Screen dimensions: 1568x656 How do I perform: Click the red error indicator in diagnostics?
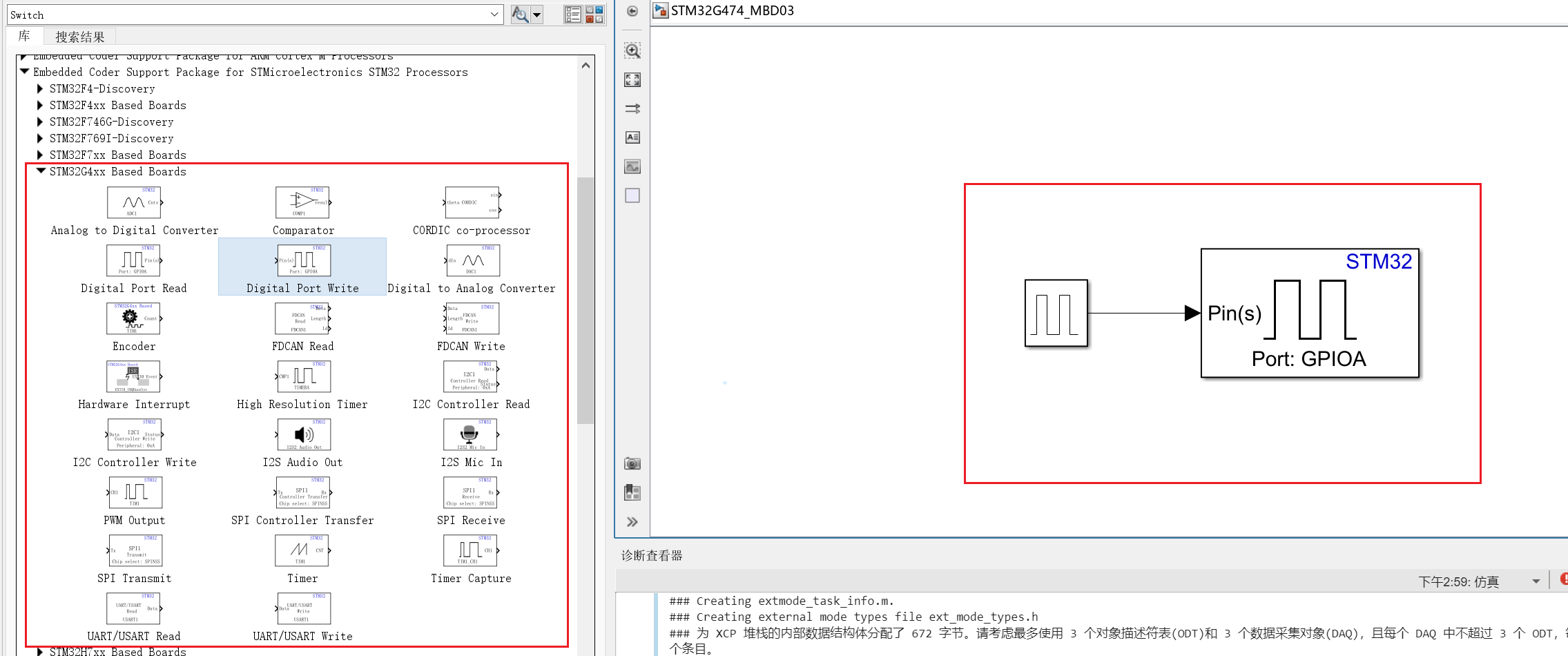pyautogui.click(x=1563, y=579)
